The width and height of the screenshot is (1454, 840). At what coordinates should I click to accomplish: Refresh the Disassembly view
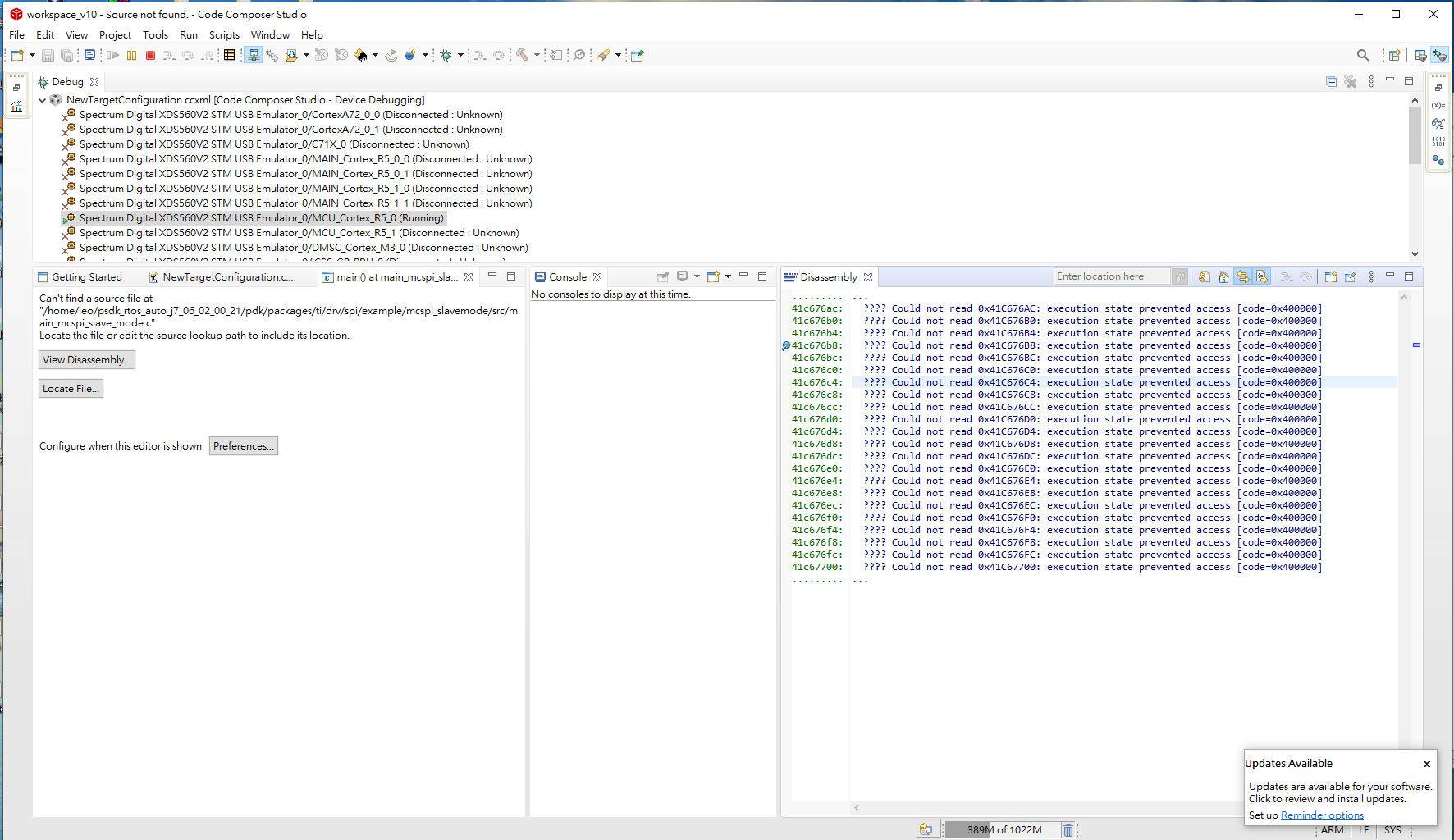[1204, 276]
